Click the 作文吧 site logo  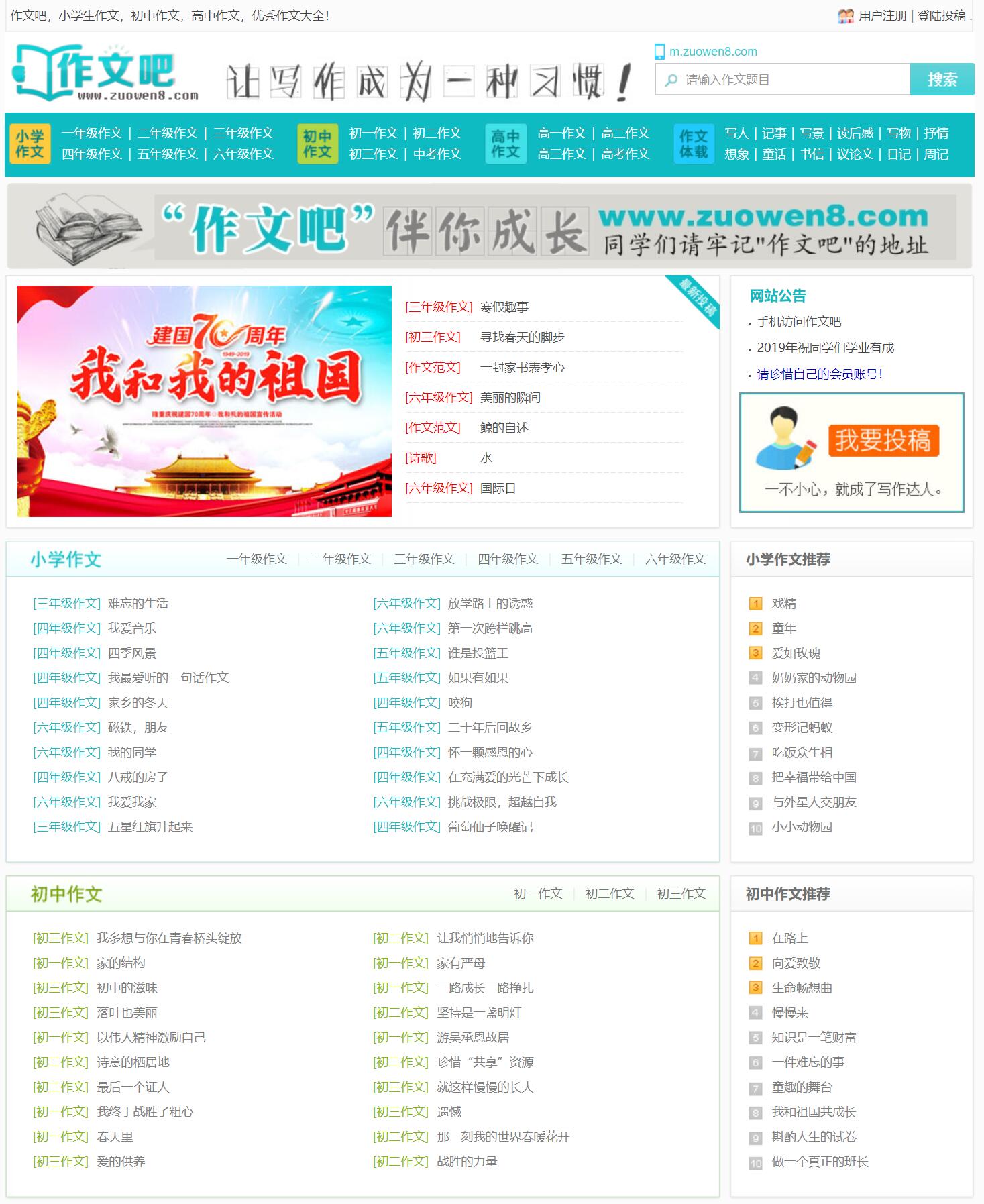point(106,73)
